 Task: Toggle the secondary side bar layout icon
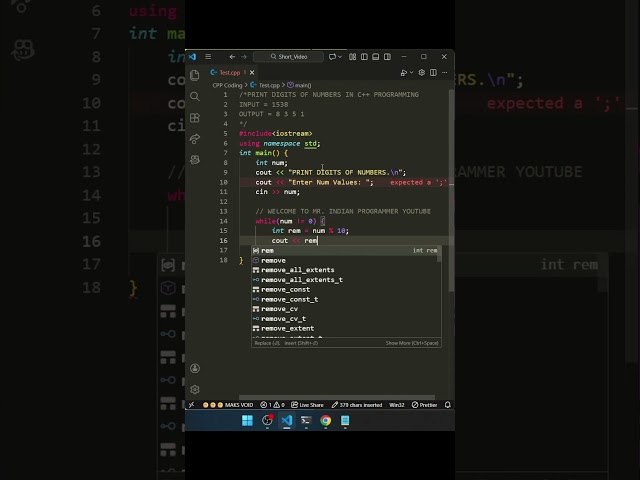(387, 57)
